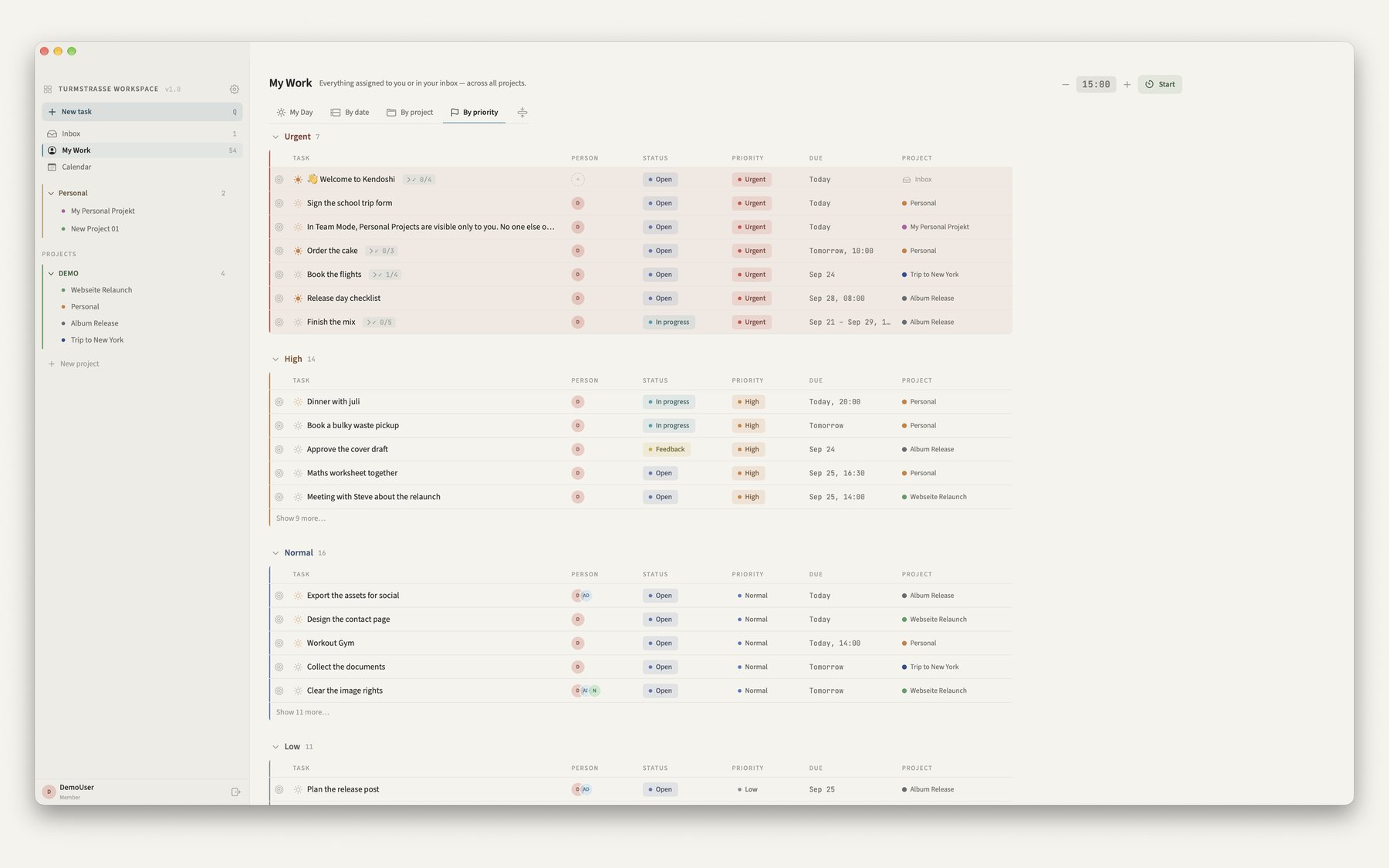Collapse the Low priority group
This screenshot has height=868, width=1389.
(275, 747)
